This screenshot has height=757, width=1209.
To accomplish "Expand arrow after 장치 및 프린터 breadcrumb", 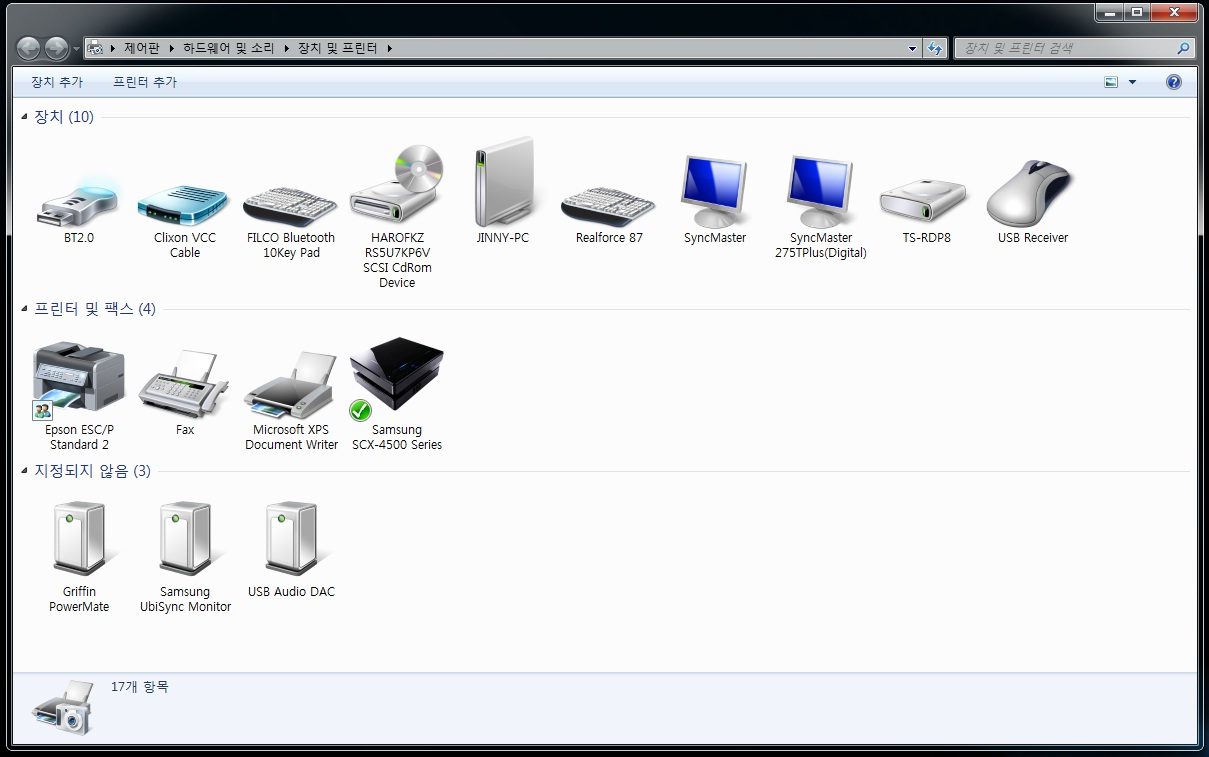I will pos(389,48).
